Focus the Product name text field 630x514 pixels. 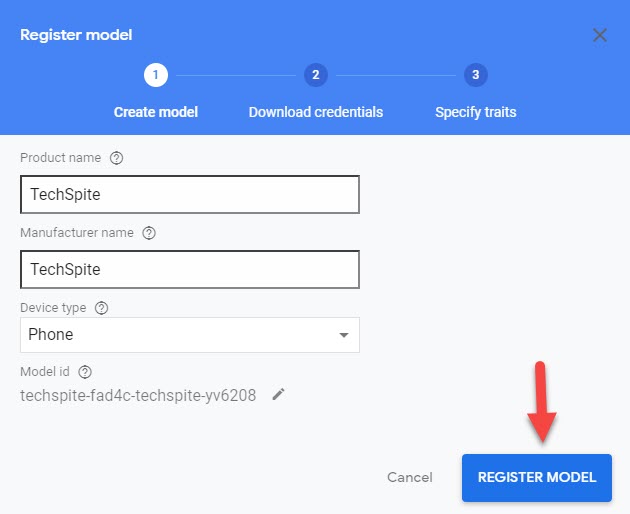click(190, 195)
